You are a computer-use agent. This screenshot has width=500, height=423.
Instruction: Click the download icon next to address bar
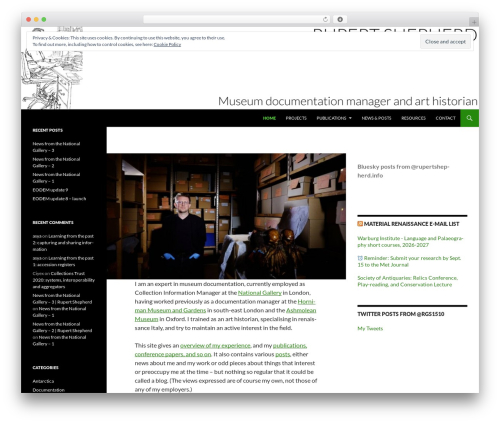[340, 20]
